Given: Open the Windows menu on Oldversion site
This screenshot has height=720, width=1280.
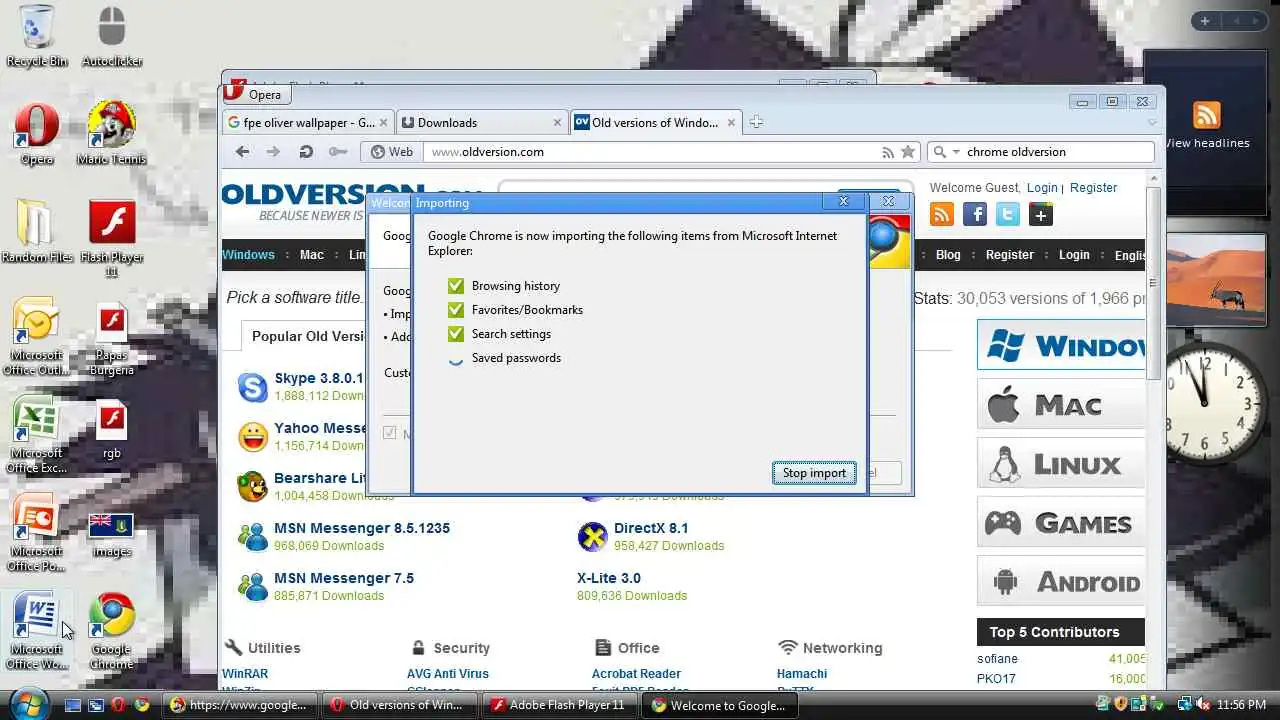Looking at the screenshot, I should [x=248, y=255].
